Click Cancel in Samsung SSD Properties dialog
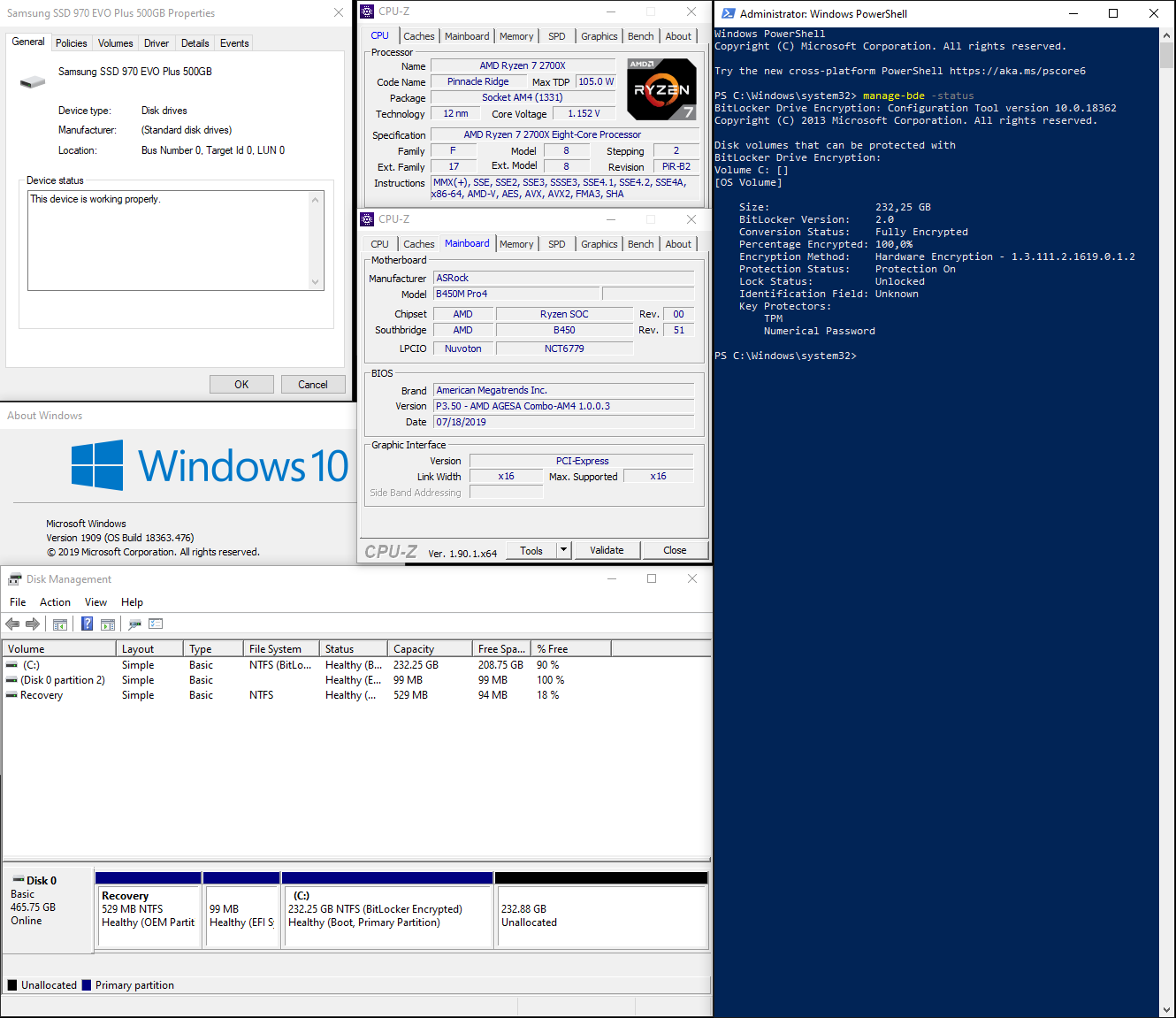The image size is (1176, 1018). pyautogui.click(x=313, y=385)
